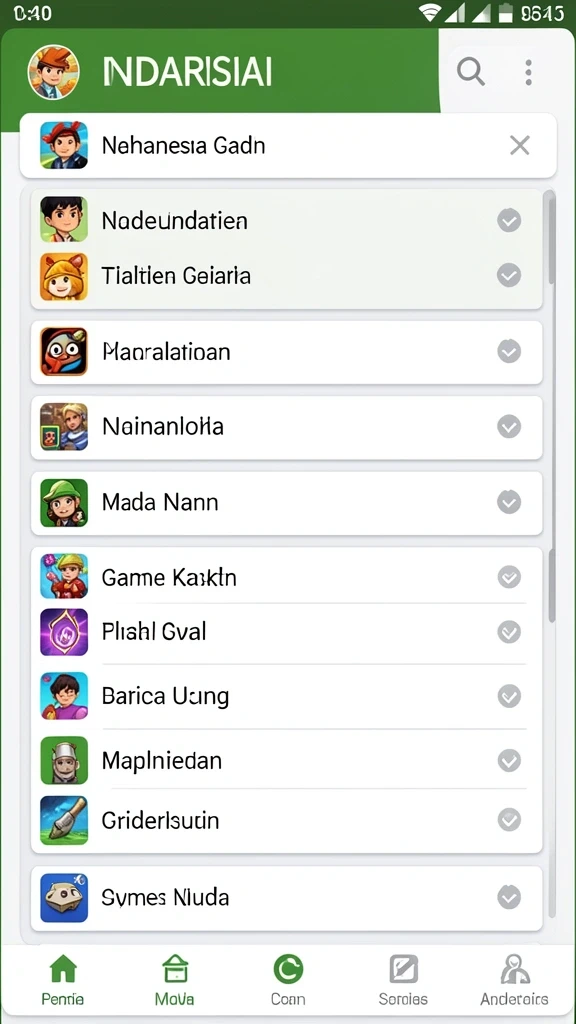Open the Conn tab

coord(288,980)
